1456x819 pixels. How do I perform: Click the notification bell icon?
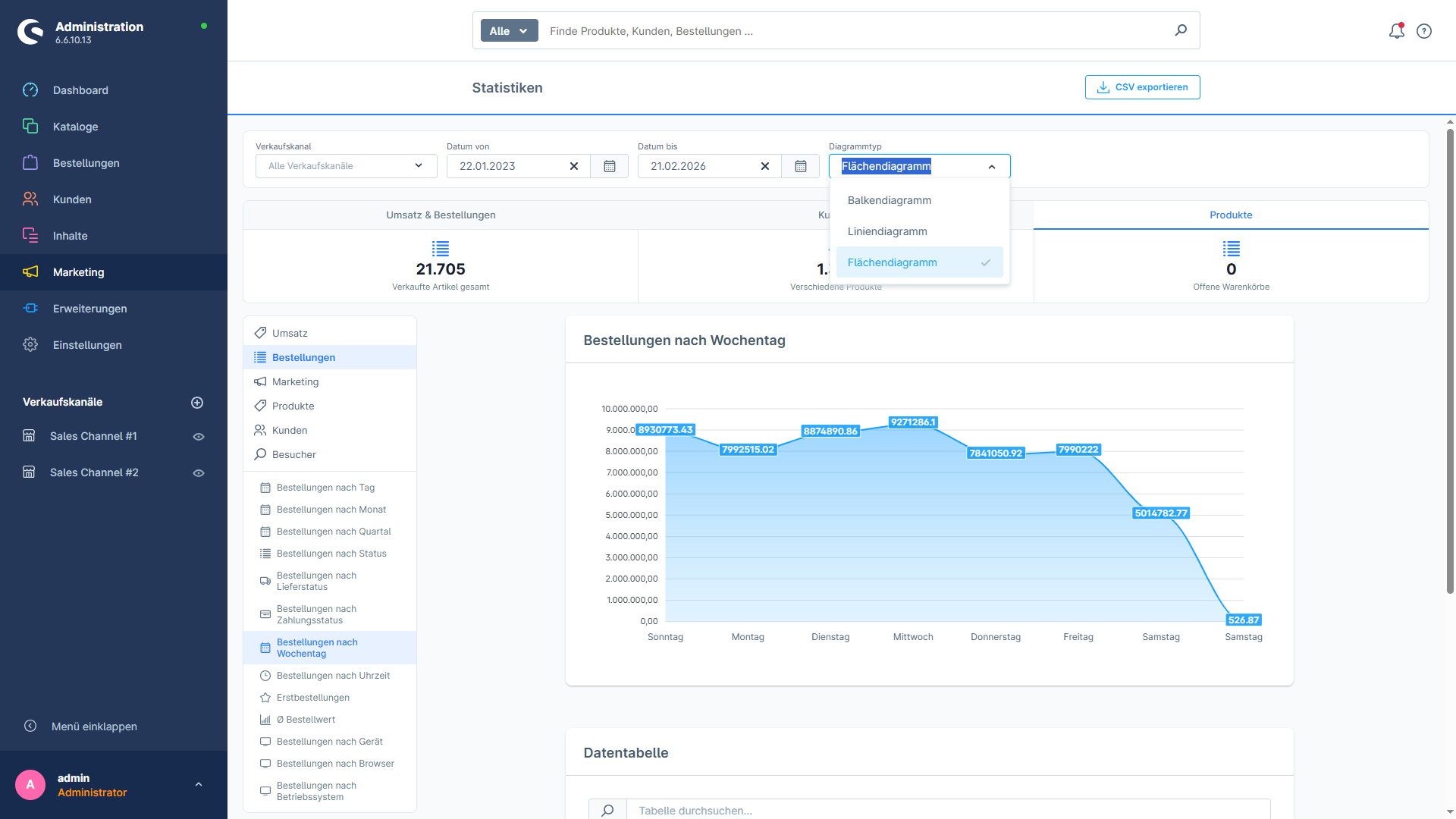(1396, 31)
